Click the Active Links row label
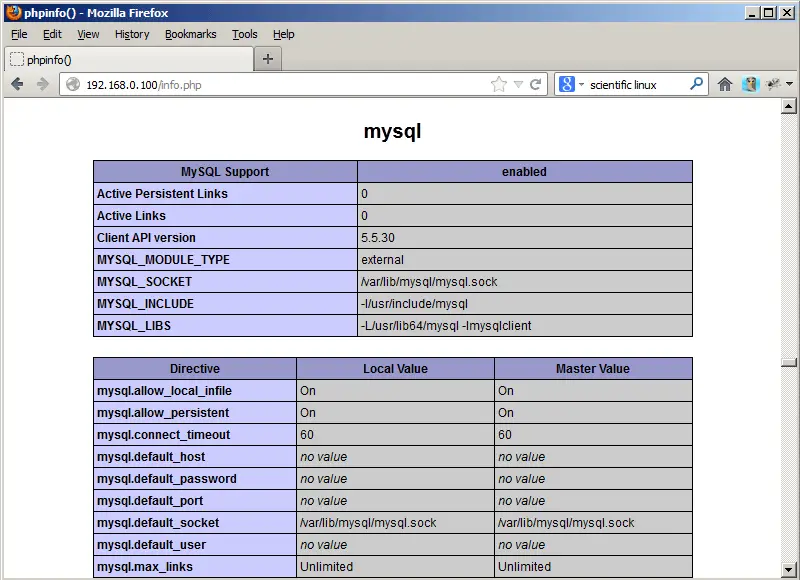The height and width of the screenshot is (580, 800). (x=225, y=216)
